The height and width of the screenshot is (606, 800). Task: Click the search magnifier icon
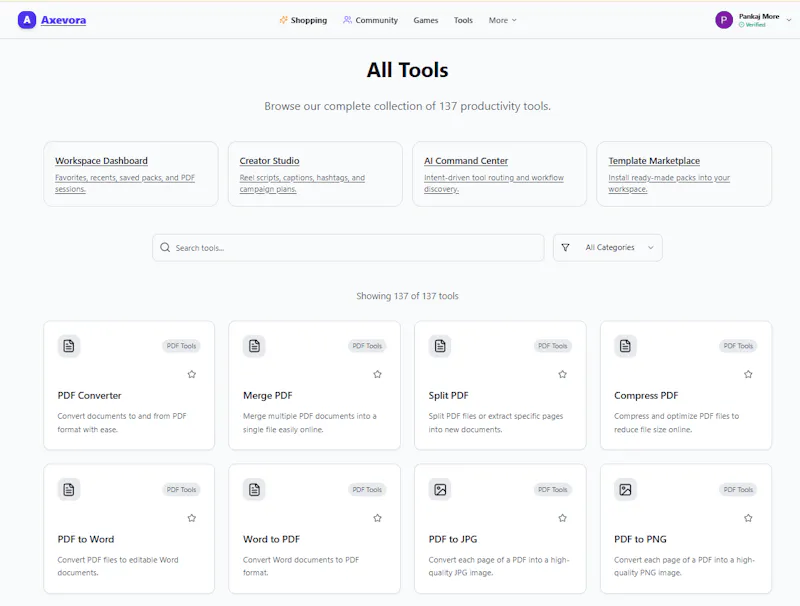click(x=165, y=247)
